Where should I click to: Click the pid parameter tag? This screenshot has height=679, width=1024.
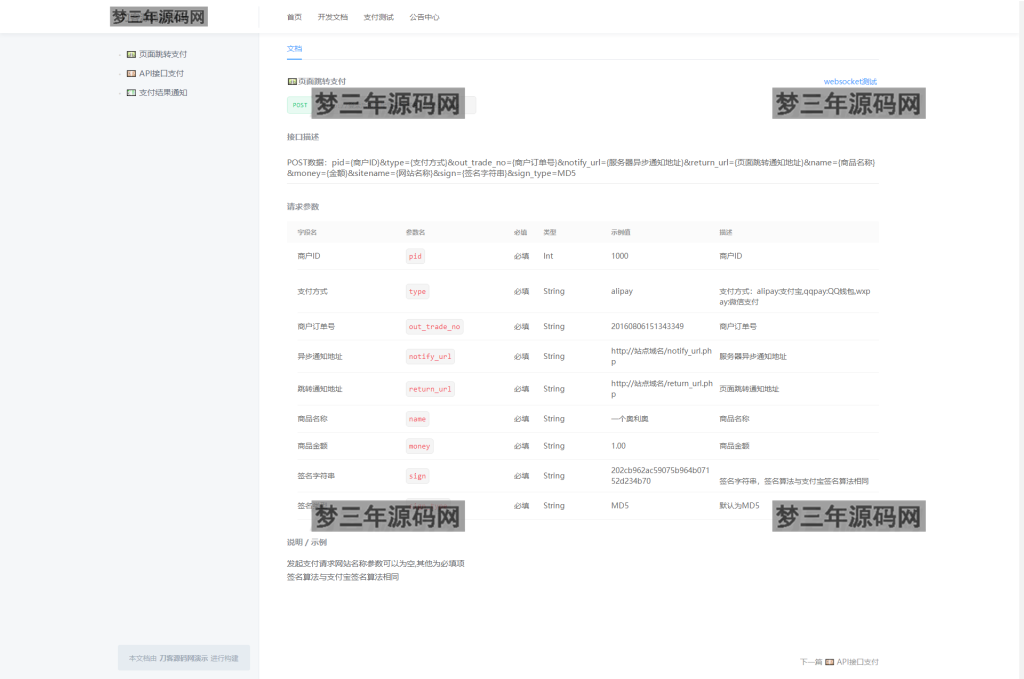415,257
